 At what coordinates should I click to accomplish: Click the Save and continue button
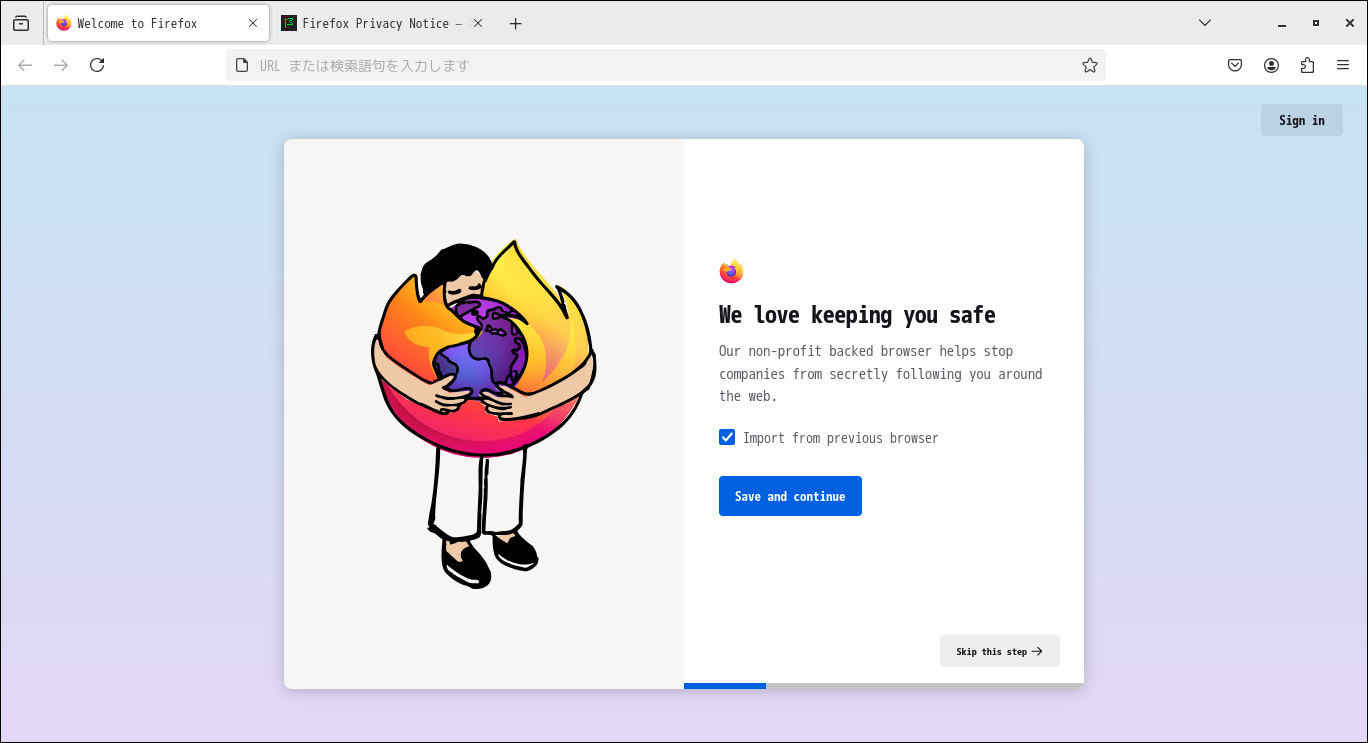790,496
